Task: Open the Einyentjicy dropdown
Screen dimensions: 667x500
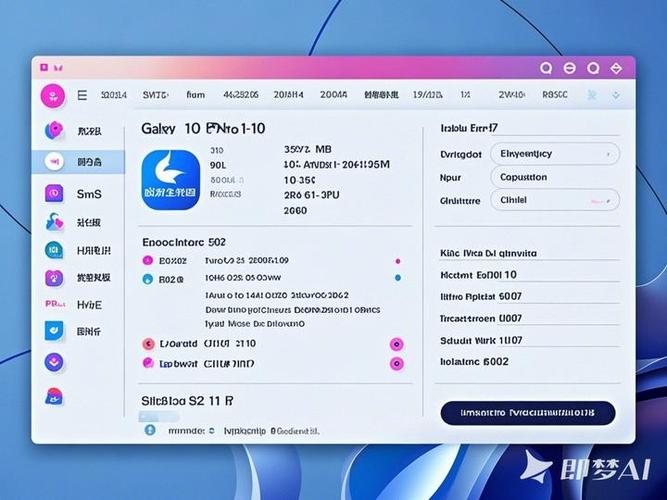Action: click(555, 154)
